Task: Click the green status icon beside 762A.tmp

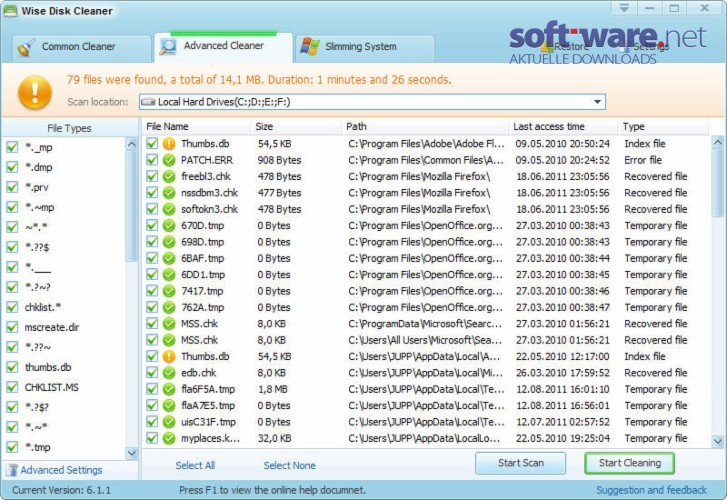Action: [169, 308]
